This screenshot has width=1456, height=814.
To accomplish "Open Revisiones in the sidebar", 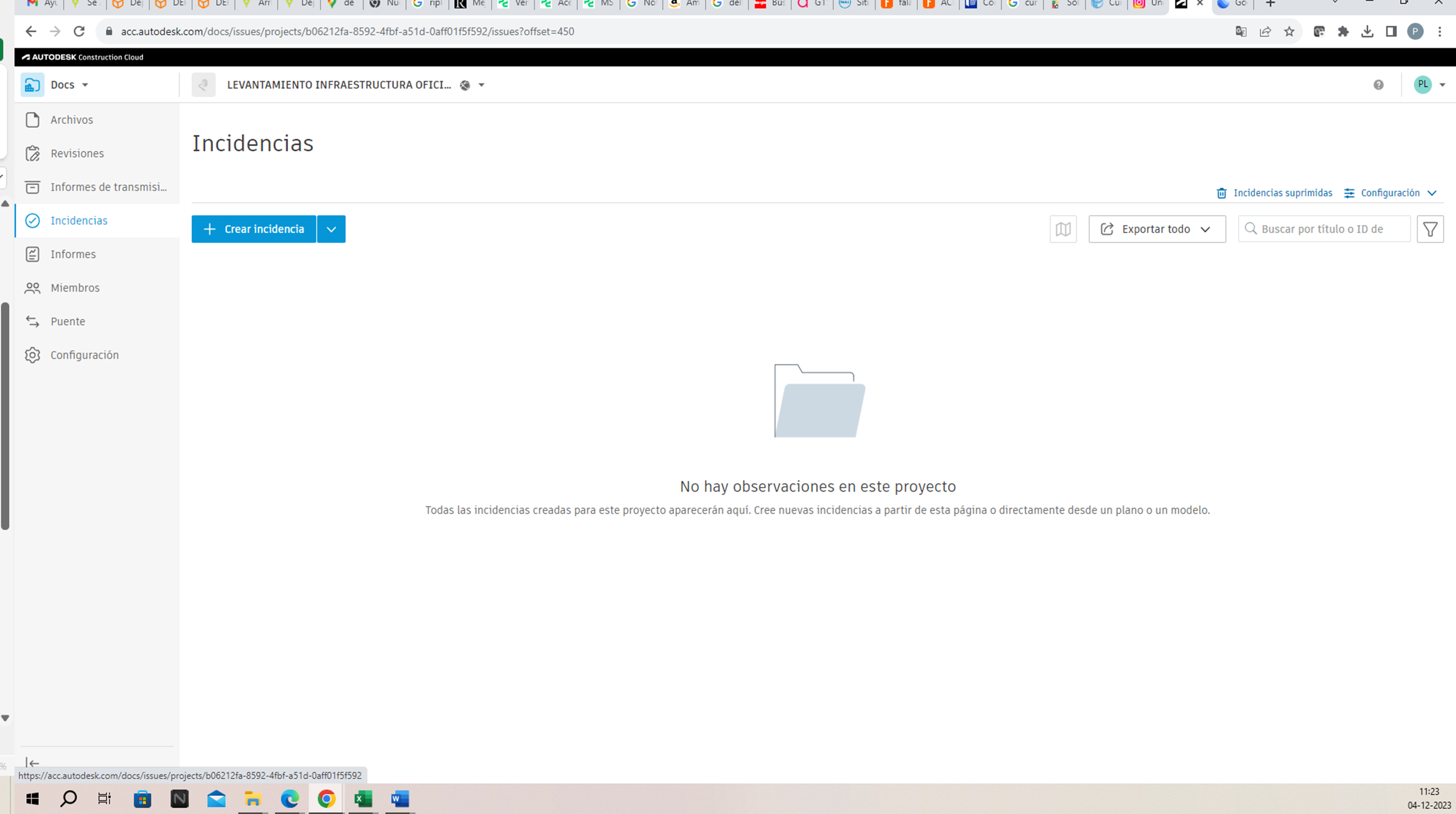I will [x=77, y=153].
